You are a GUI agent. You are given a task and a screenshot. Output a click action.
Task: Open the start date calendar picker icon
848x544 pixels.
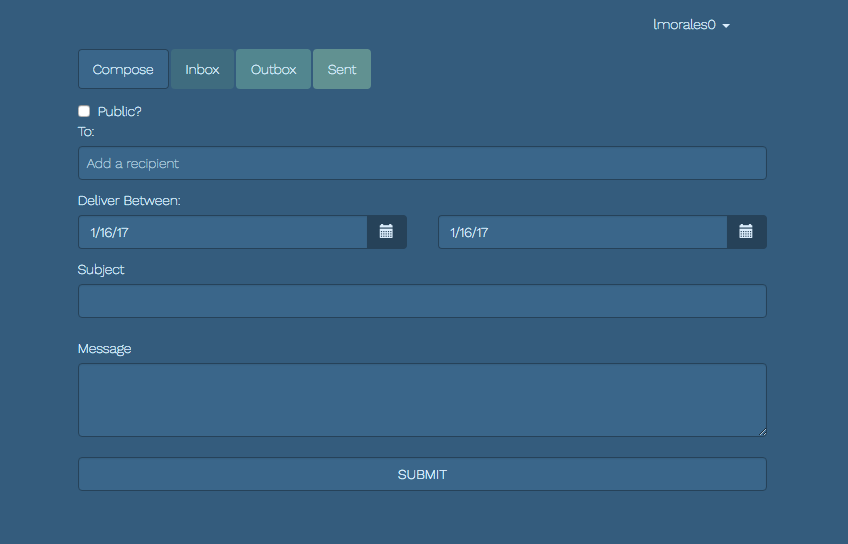coord(386,232)
